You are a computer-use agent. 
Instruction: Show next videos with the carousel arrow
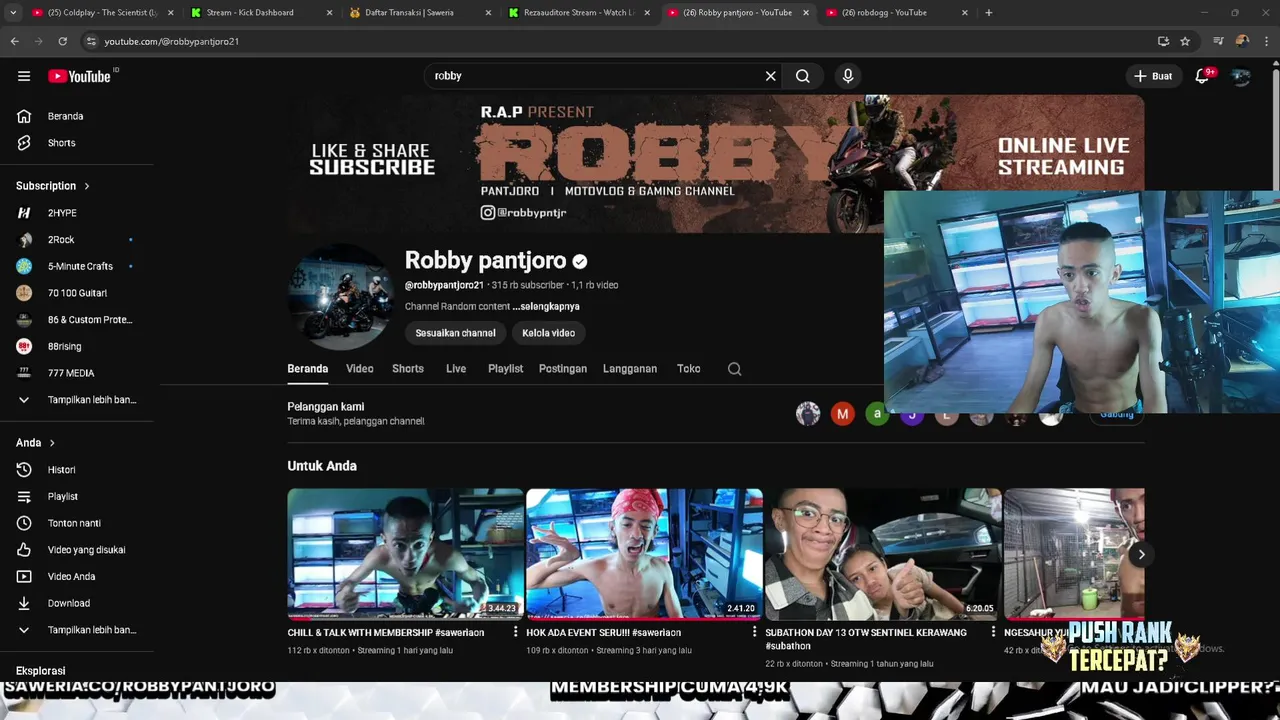[x=1141, y=554]
